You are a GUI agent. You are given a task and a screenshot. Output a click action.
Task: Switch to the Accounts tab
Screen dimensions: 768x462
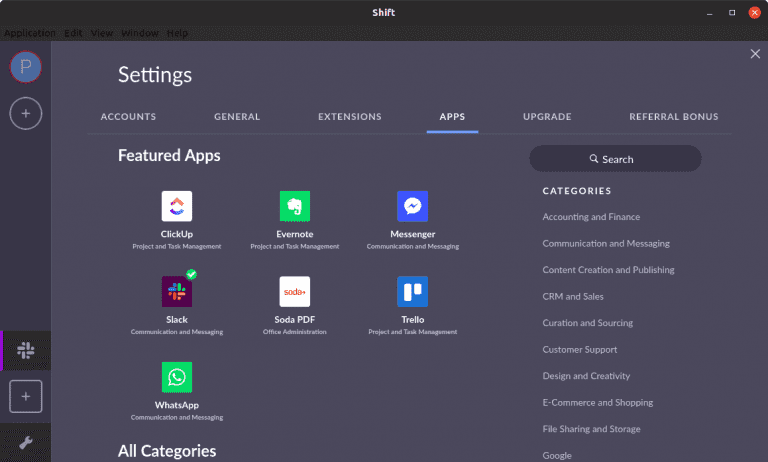coord(128,117)
